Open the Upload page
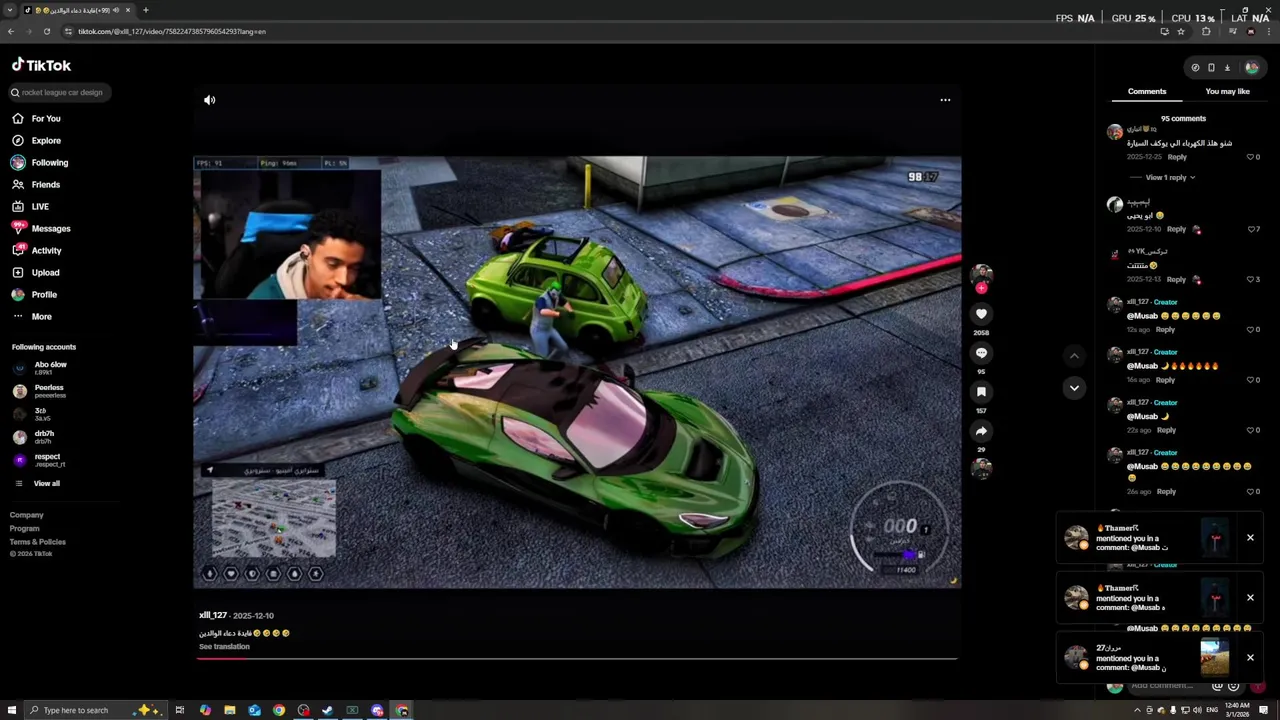The width and height of the screenshot is (1280, 720). coord(36,272)
